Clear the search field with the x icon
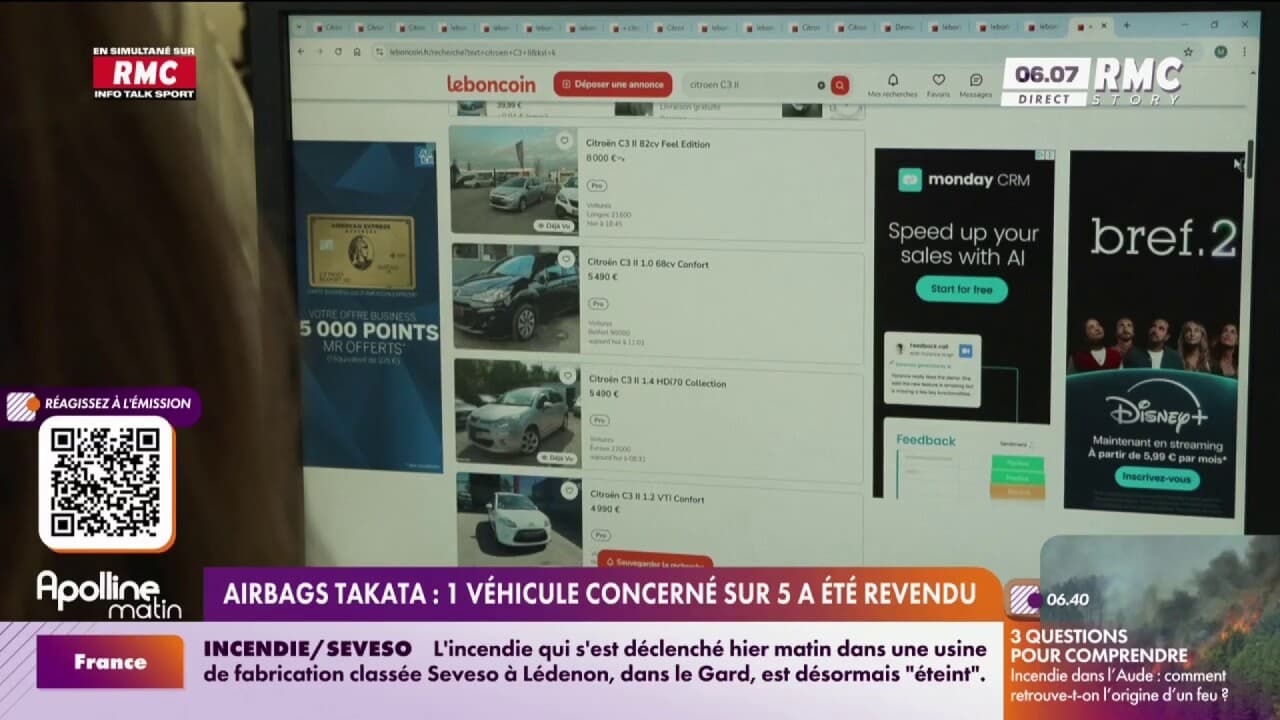This screenshot has height=720, width=1280. pos(821,85)
